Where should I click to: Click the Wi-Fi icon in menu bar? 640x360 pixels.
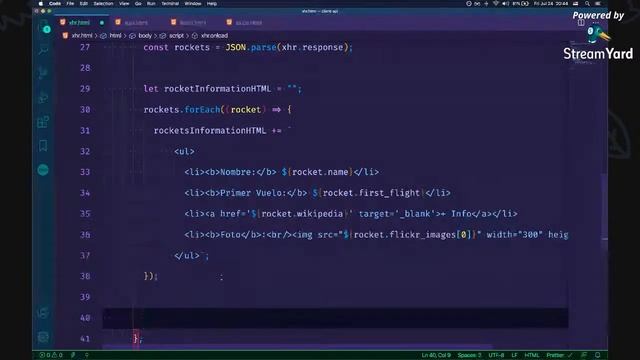click(x=496, y=3)
